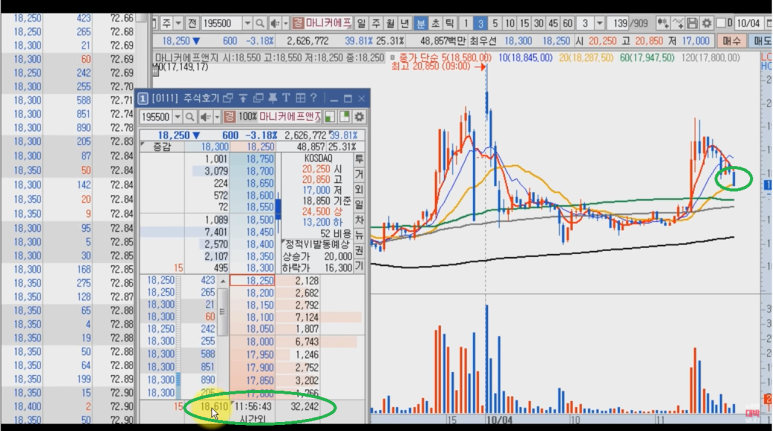Open the custom interval dropdown showing 3
The height and width of the screenshot is (431, 773).
(599, 23)
